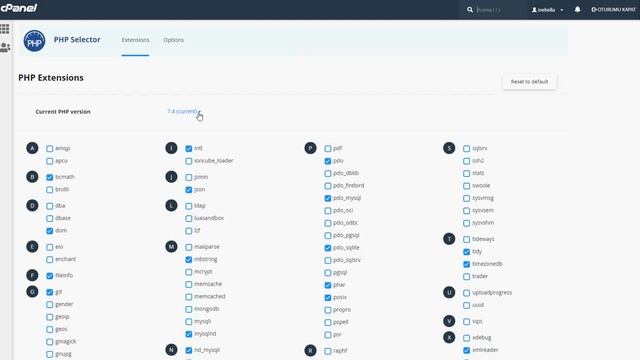Open the apps grid icon in sidebar

click(4, 29)
